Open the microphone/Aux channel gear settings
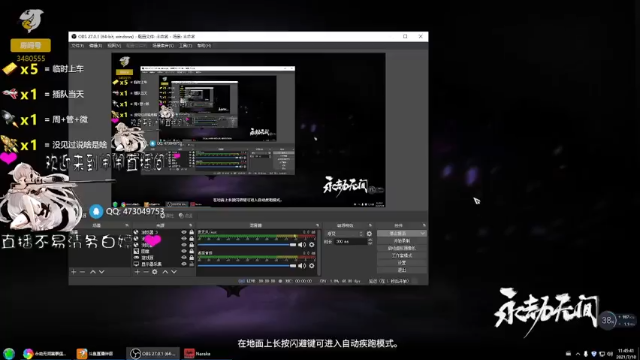This screenshot has width=640, height=360. [x=312, y=244]
